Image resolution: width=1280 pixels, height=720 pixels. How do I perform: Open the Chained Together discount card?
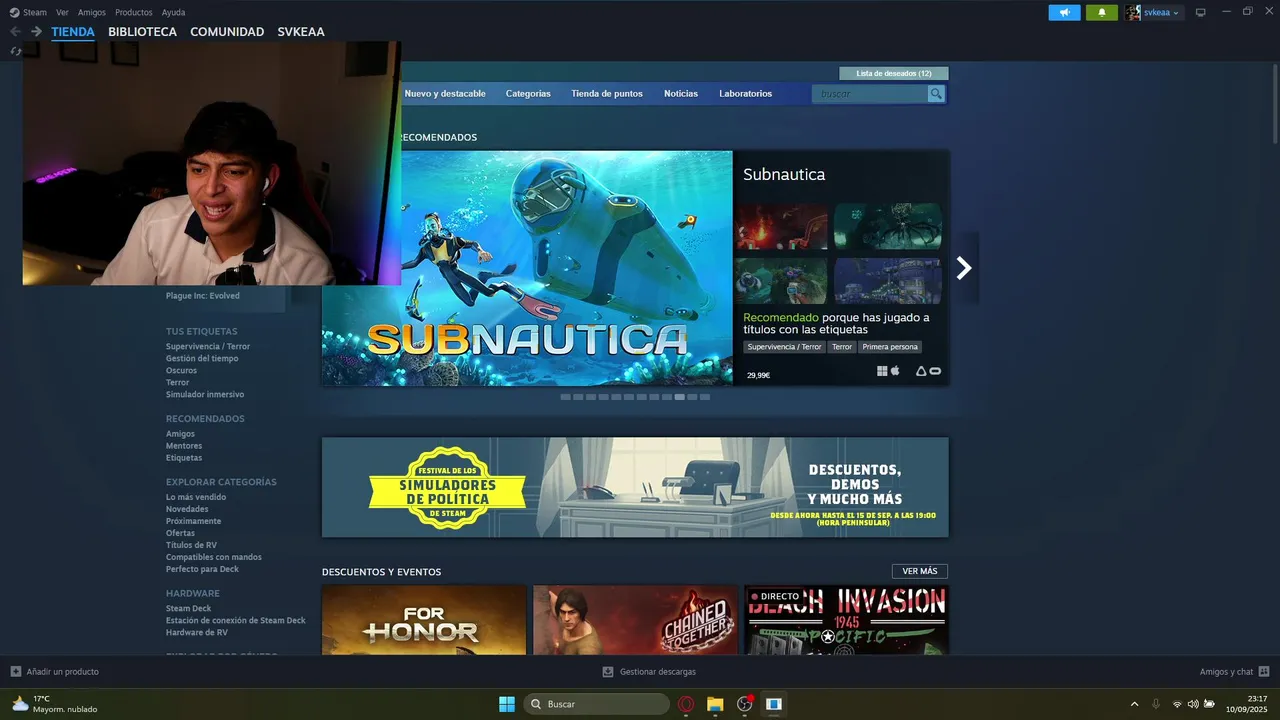click(x=635, y=620)
